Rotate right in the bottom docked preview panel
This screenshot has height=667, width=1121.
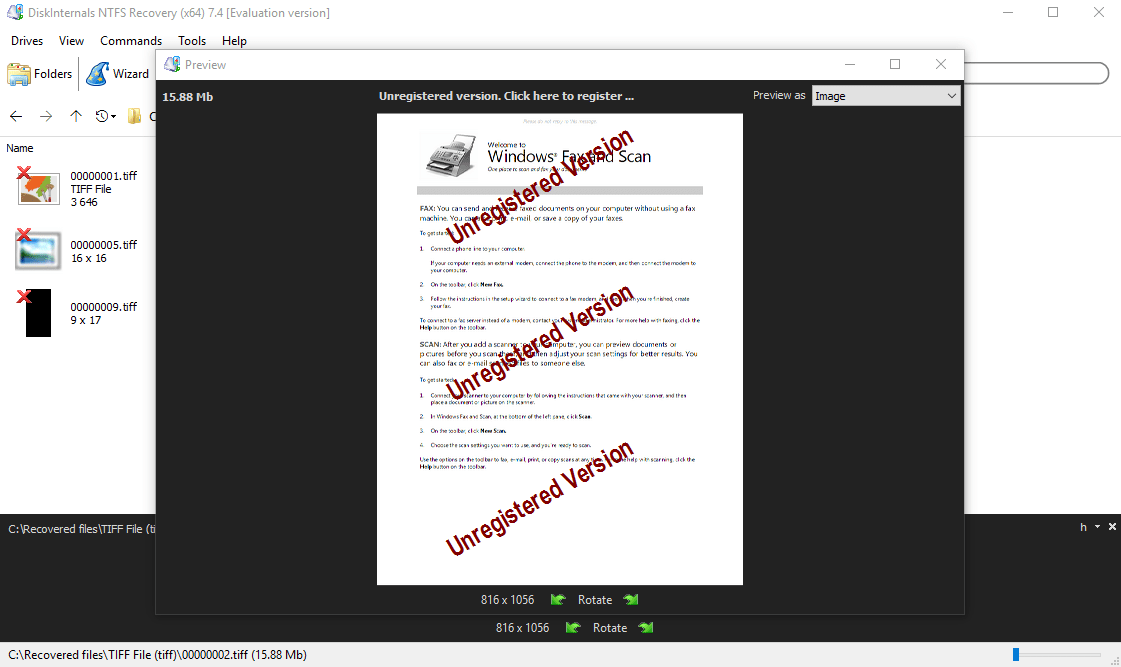point(646,628)
